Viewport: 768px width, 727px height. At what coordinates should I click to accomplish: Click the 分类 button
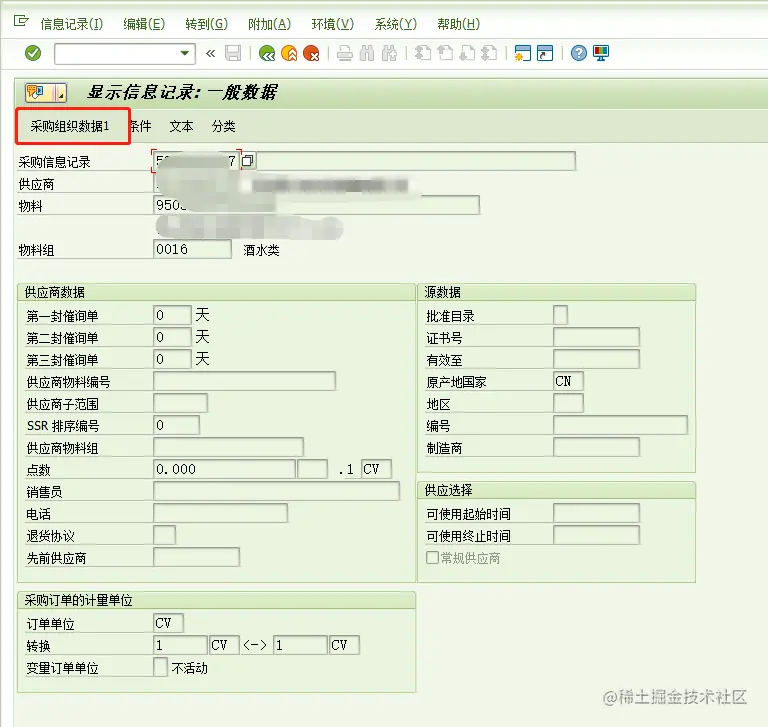(x=223, y=126)
